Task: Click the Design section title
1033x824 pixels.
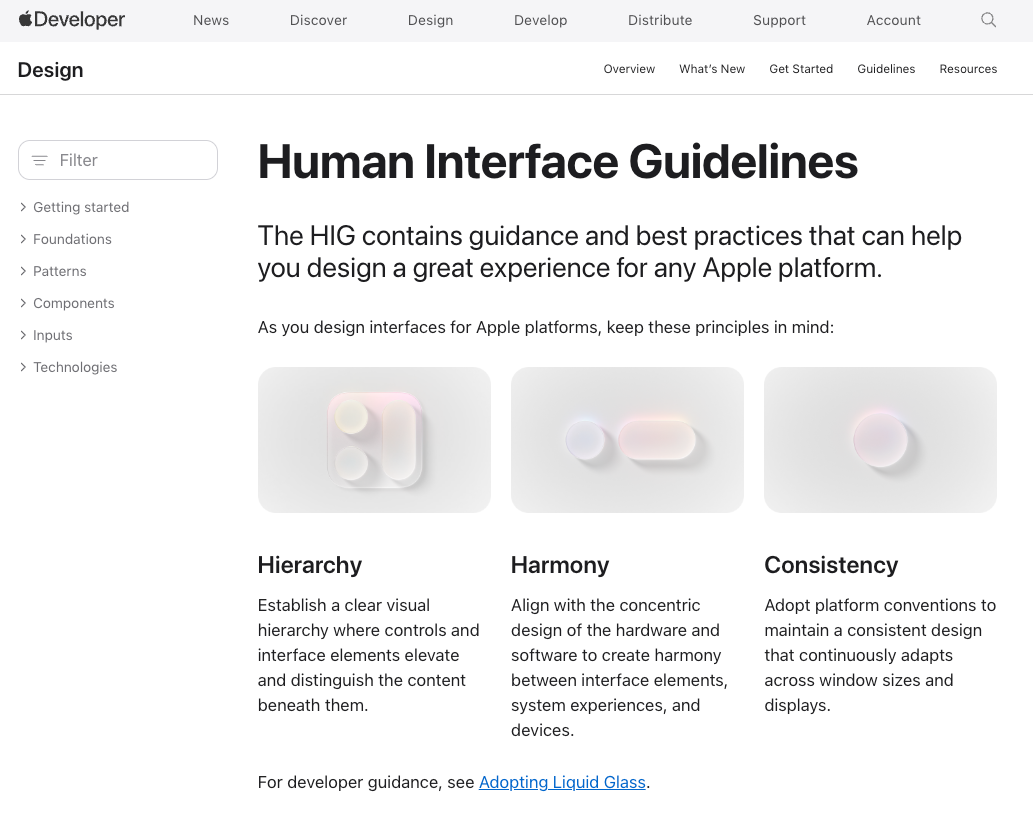Action: pyautogui.click(x=51, y=70)
